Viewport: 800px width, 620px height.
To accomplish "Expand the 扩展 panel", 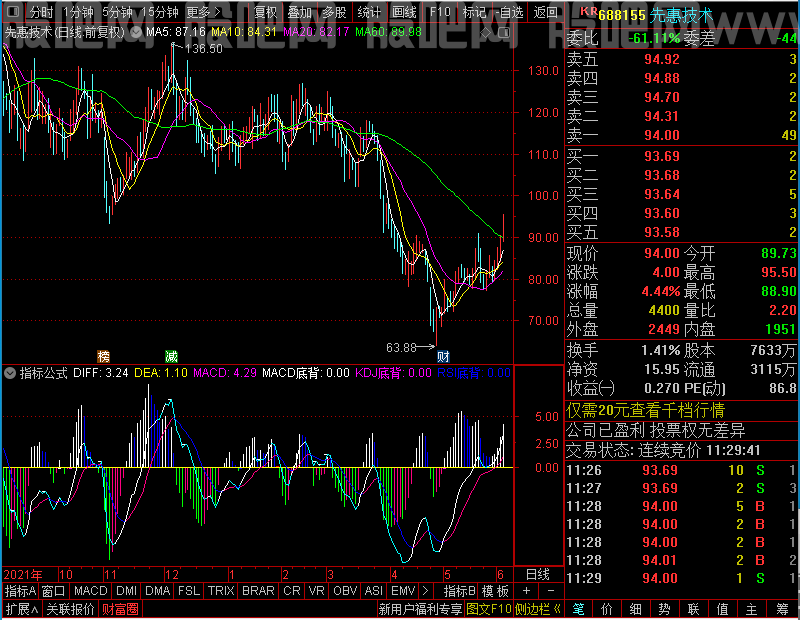I will pos(22,609).
